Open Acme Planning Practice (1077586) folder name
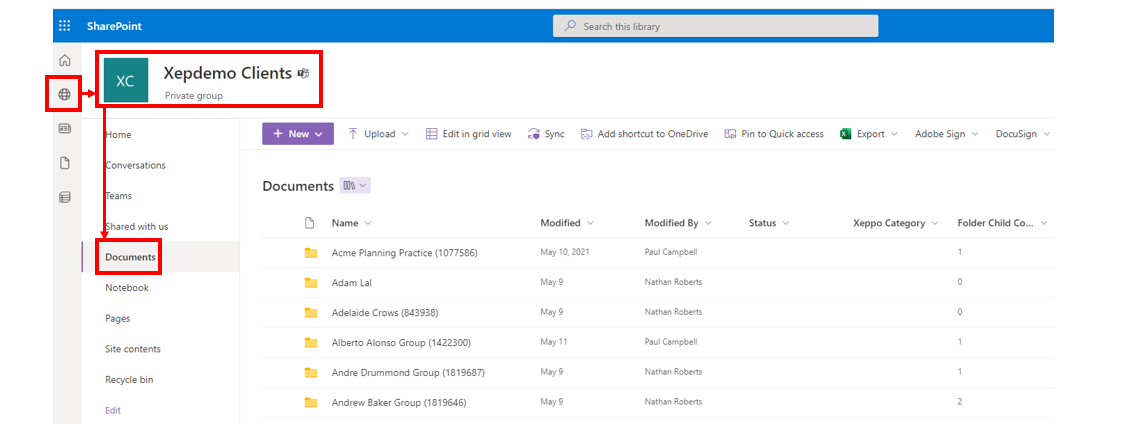 click(405, 253)
